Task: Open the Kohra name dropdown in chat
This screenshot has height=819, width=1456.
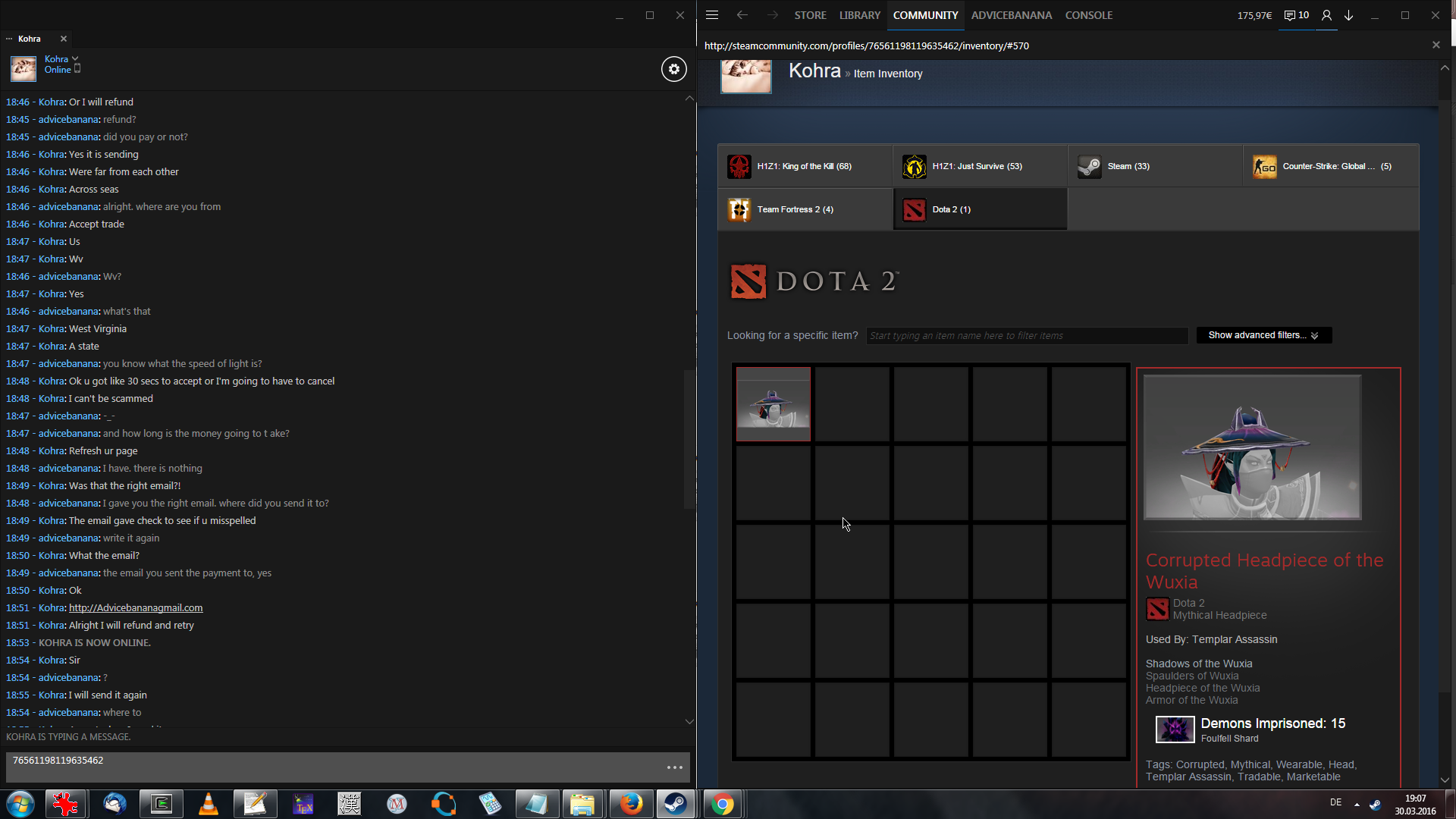Action: pos(74,58)
